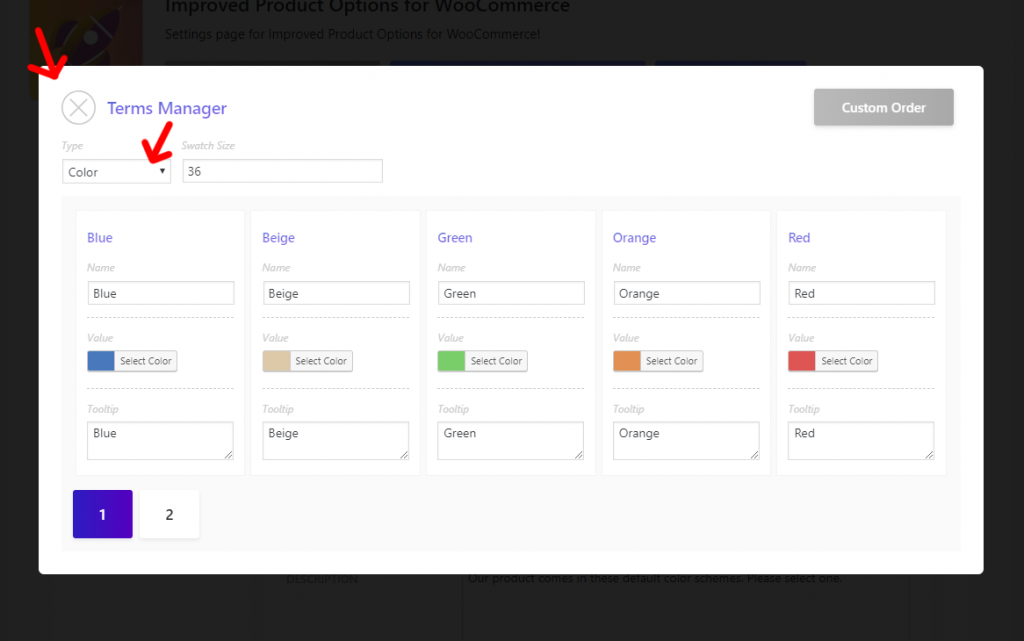Click Select Color for Blue term
1024x641 pixels.
click(146, 361)
